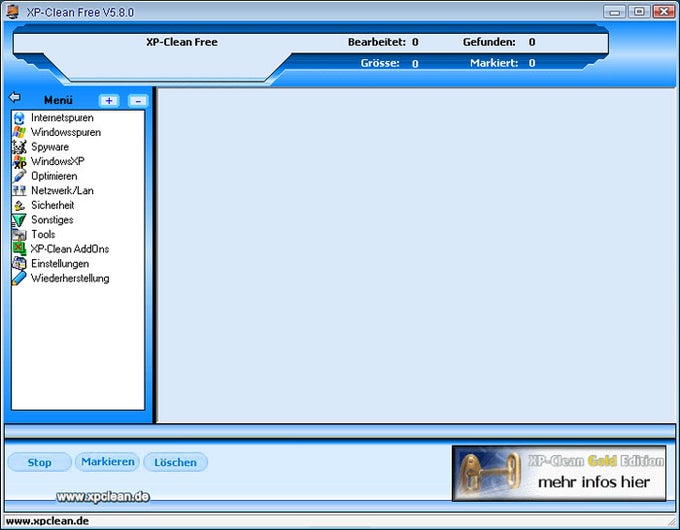Click the Windowsspuren flag icon
Screen dimensions: 680x530
(19, 132)
